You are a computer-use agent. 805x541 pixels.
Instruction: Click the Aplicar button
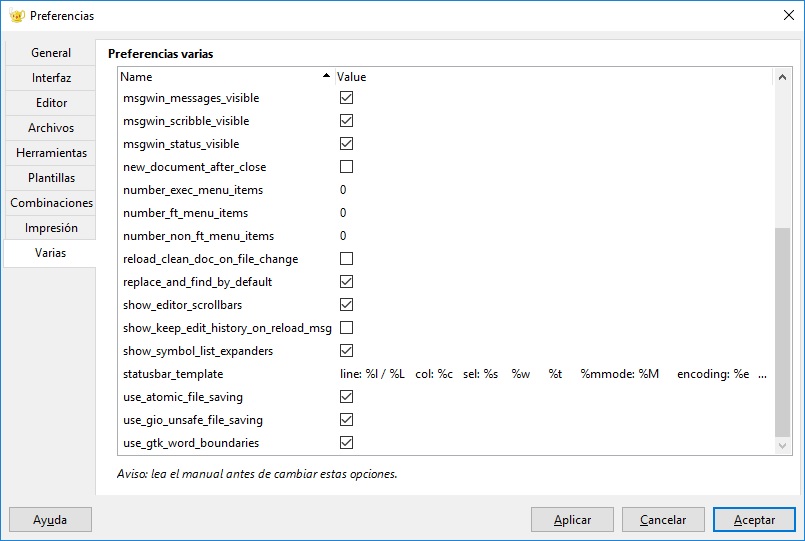(x=572, y=520)
